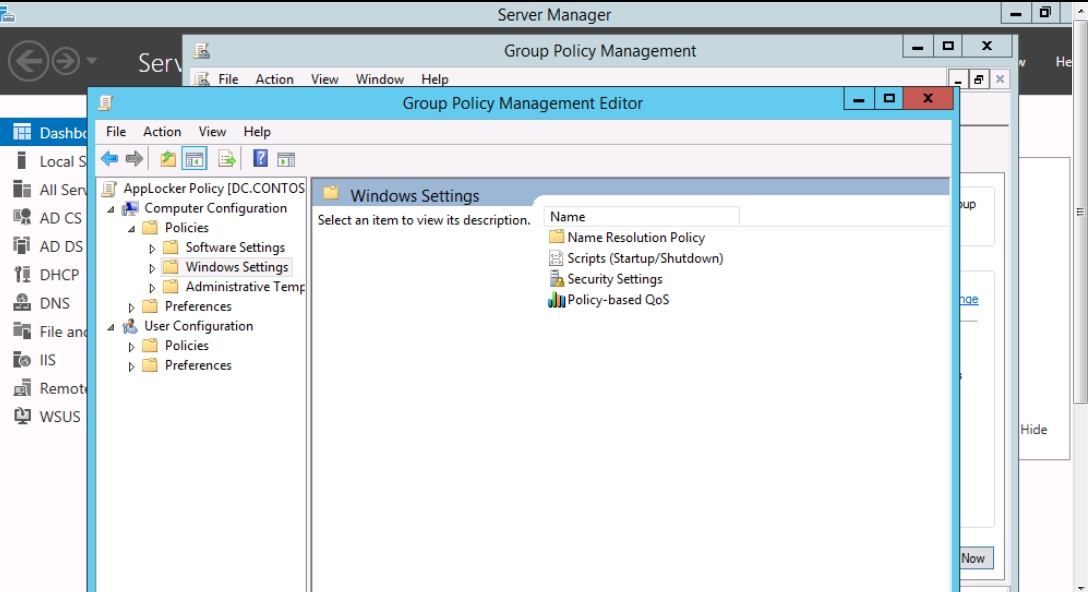Select the AppLocker Policy root node

[x=213, y=188]
